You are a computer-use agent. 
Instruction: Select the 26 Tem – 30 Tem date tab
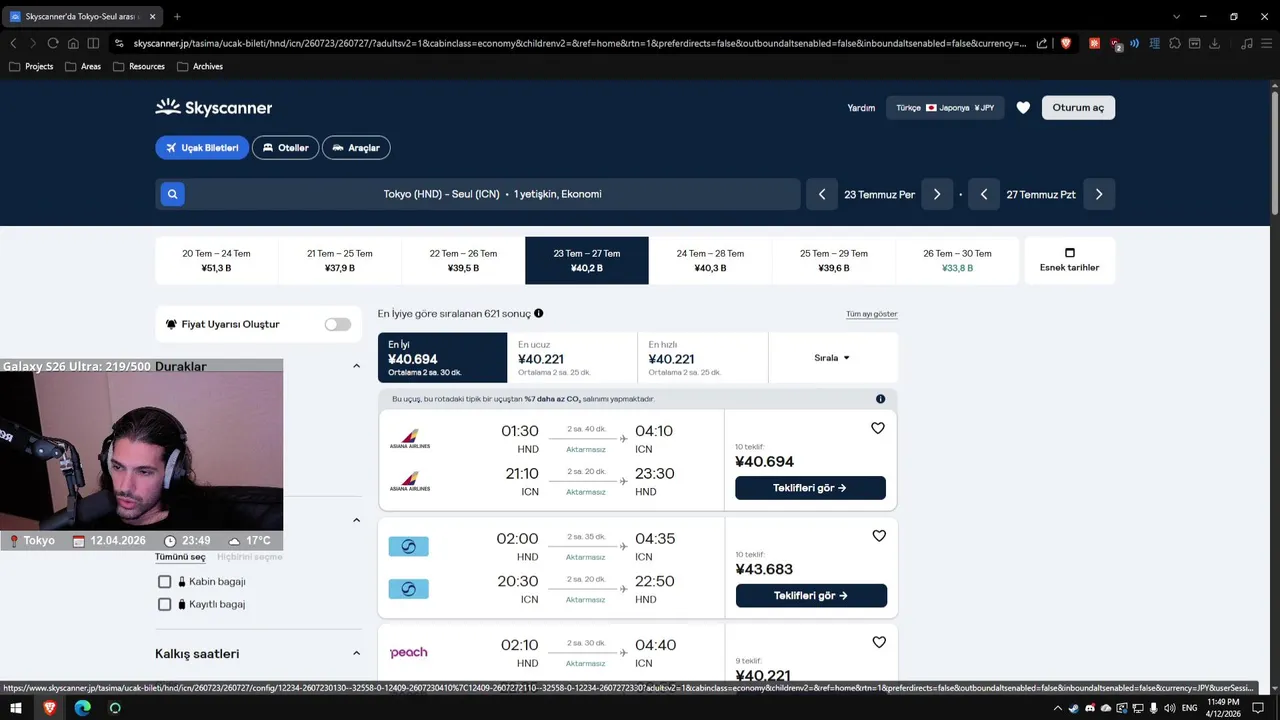957,260
